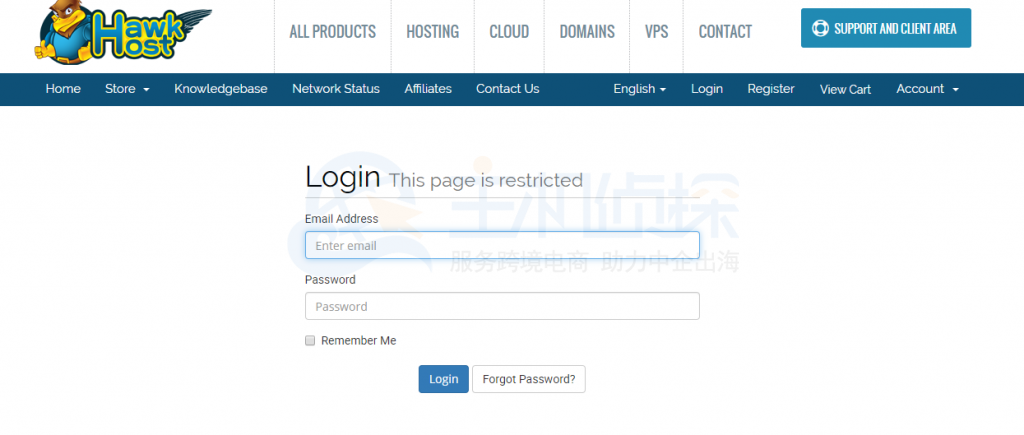This screenshot has width=1024, height=435.
Task: Go to View Cart
Action: point(845,89)
